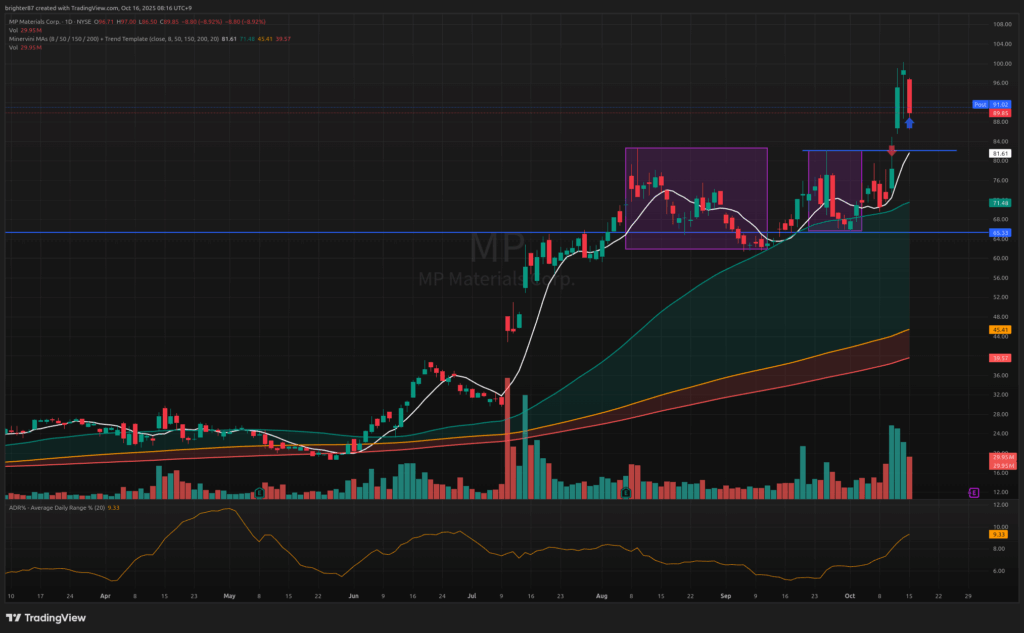1024x633 pixels.
Task: Click the orange 9.33 ADR value label
Action: point(999,536)
